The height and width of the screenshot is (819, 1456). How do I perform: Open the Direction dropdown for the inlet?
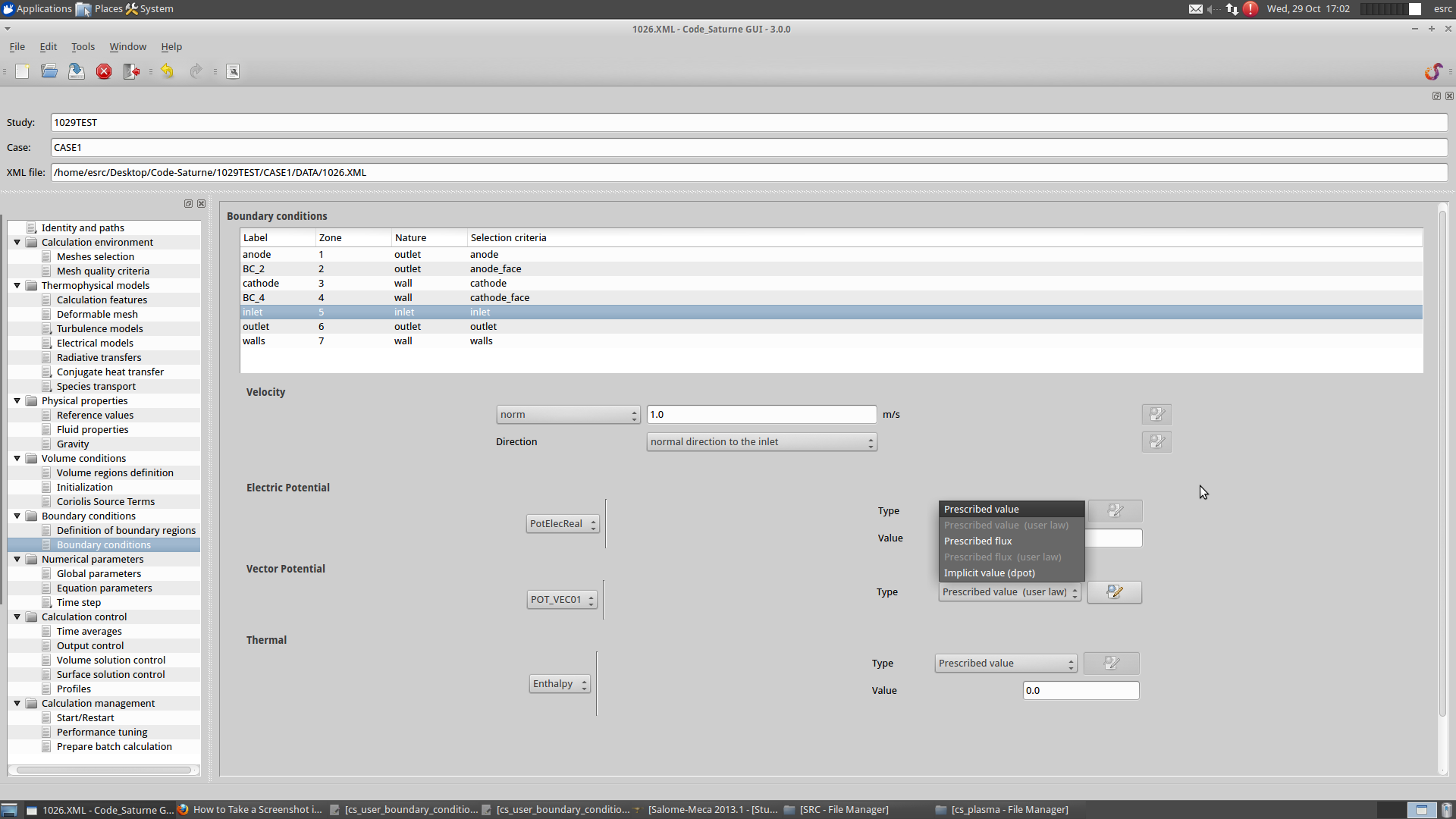pyautogui.click(x=761, y=442)
